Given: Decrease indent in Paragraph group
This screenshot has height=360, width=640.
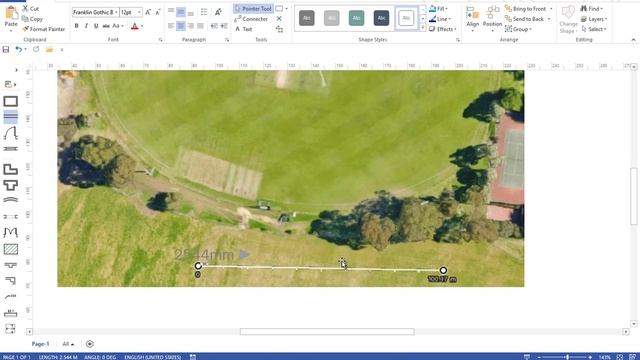Looking at the screenshot, I should [214, 26].
